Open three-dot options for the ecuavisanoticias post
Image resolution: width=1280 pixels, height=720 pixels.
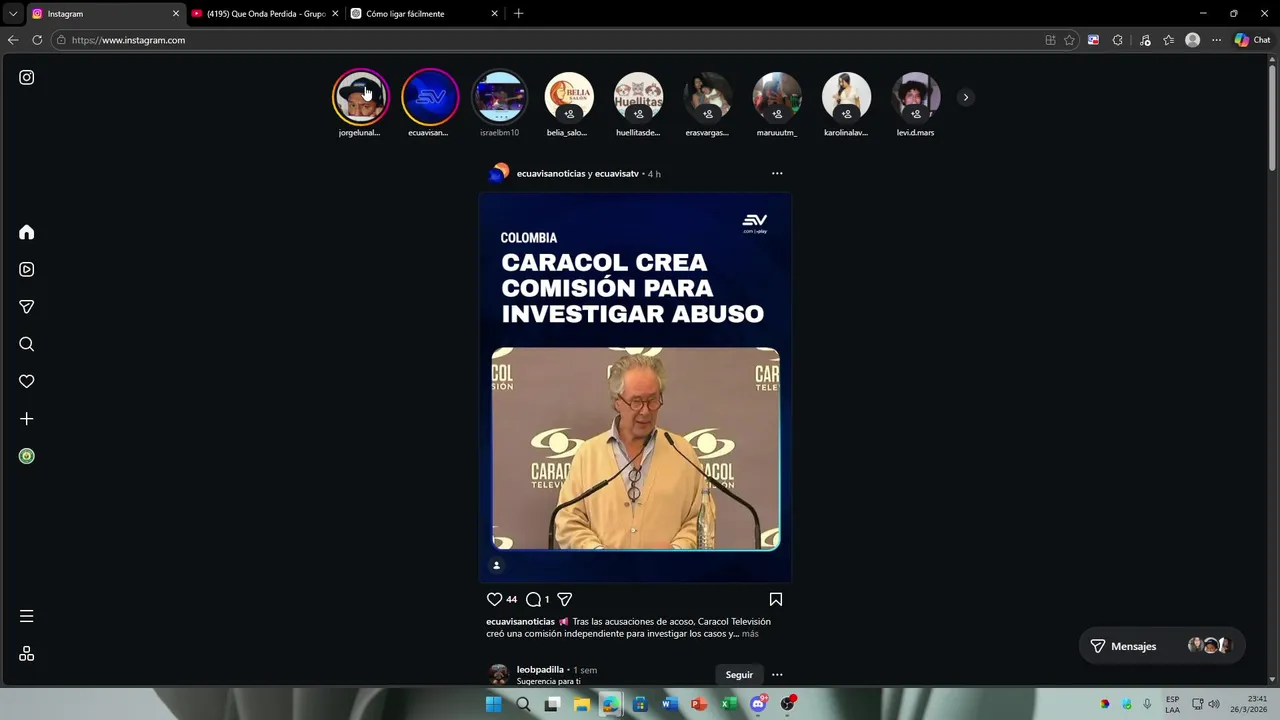coord(777,173)
